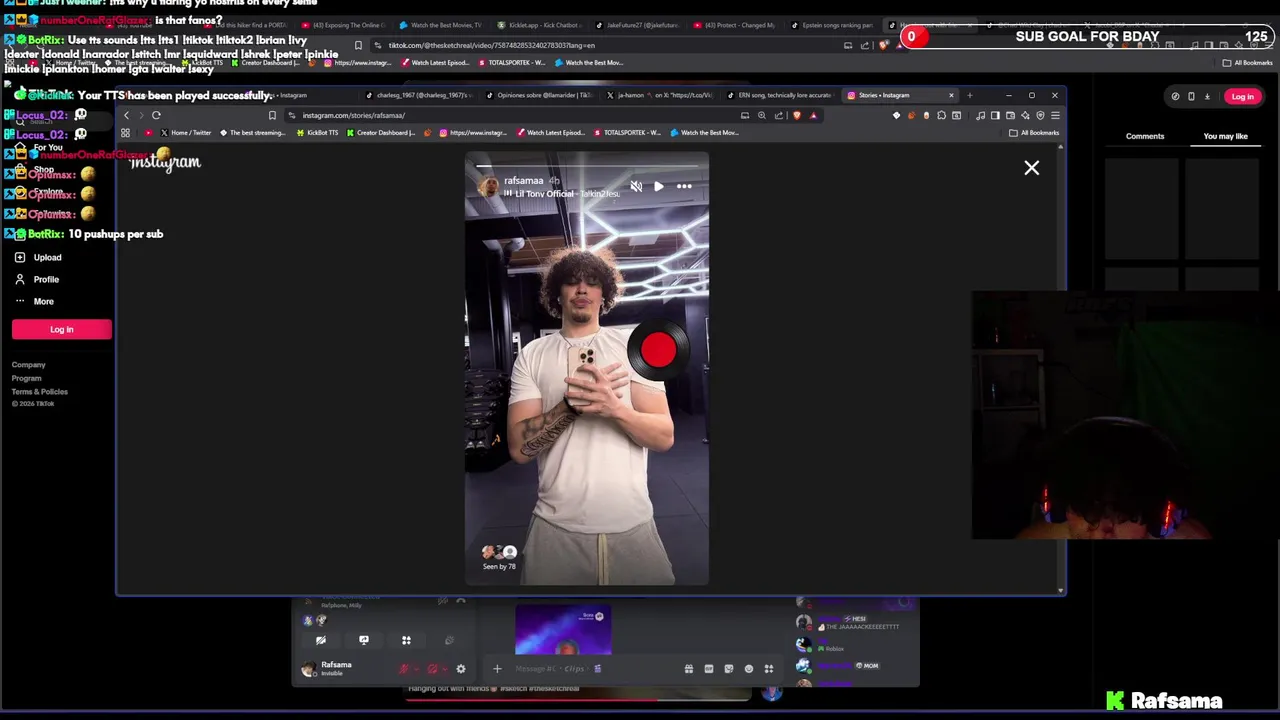
Task: Click the TikTok video progress bar
Action: pos(580,699)
